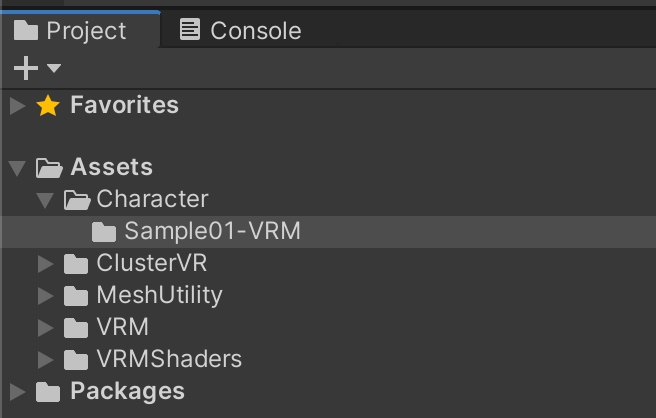Expand the VRMShaders folder arrow

tap(46, 359)
